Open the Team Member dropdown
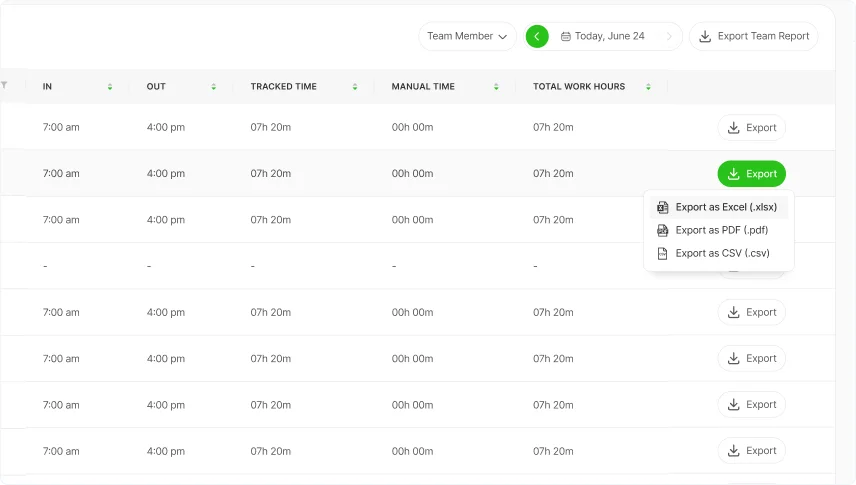 (x=467, y=36)
